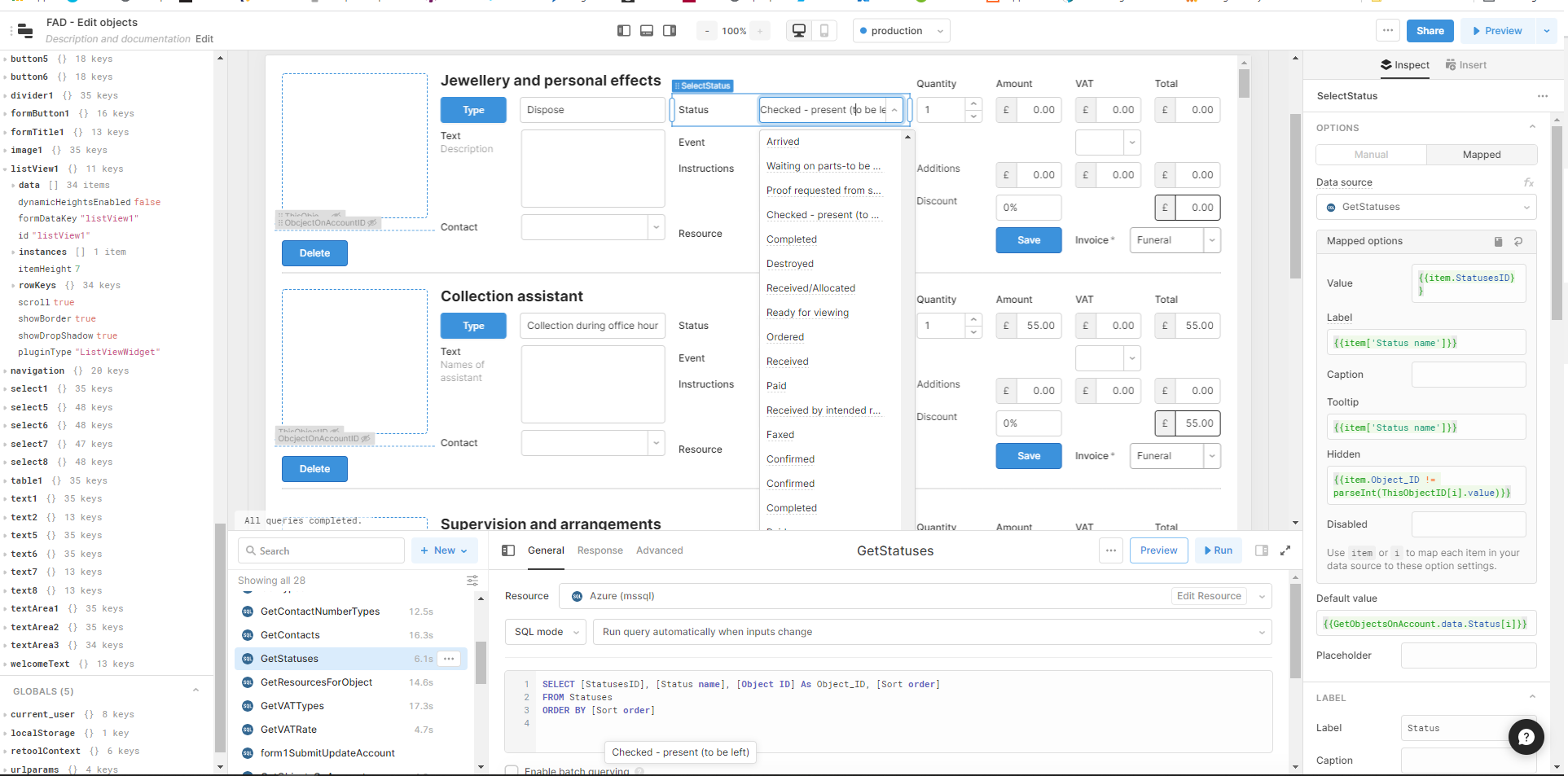The image size is (1568, 776).
Task: Open the Retool main menu icon
Action: click(x=25, y=31)
